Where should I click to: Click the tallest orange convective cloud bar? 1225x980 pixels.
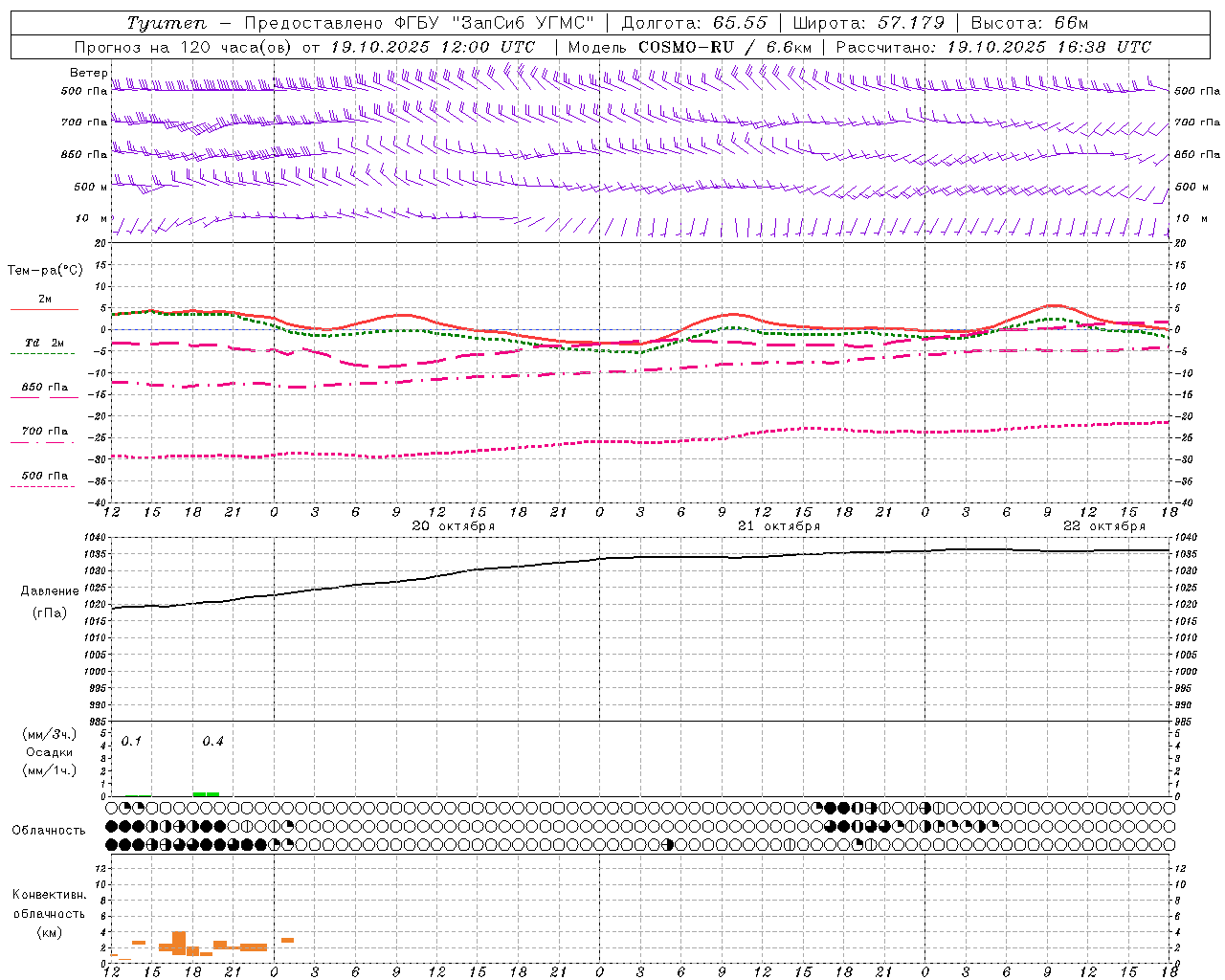(x=179, y=943)
